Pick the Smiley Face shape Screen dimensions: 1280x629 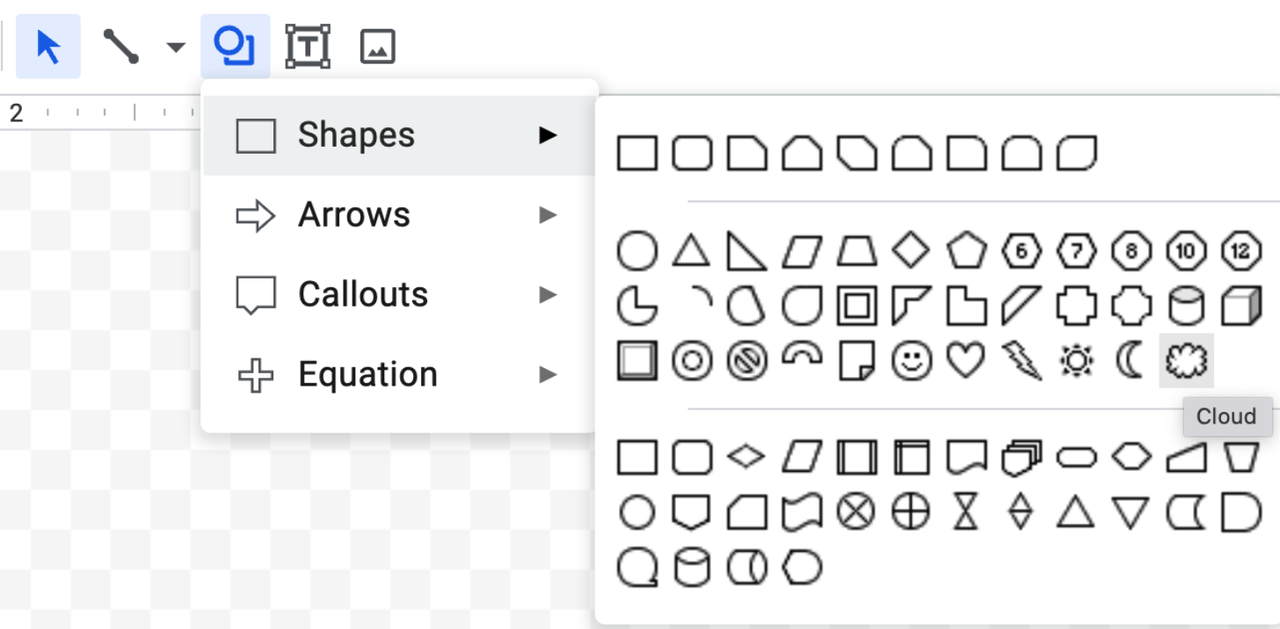tap(910, 360)
